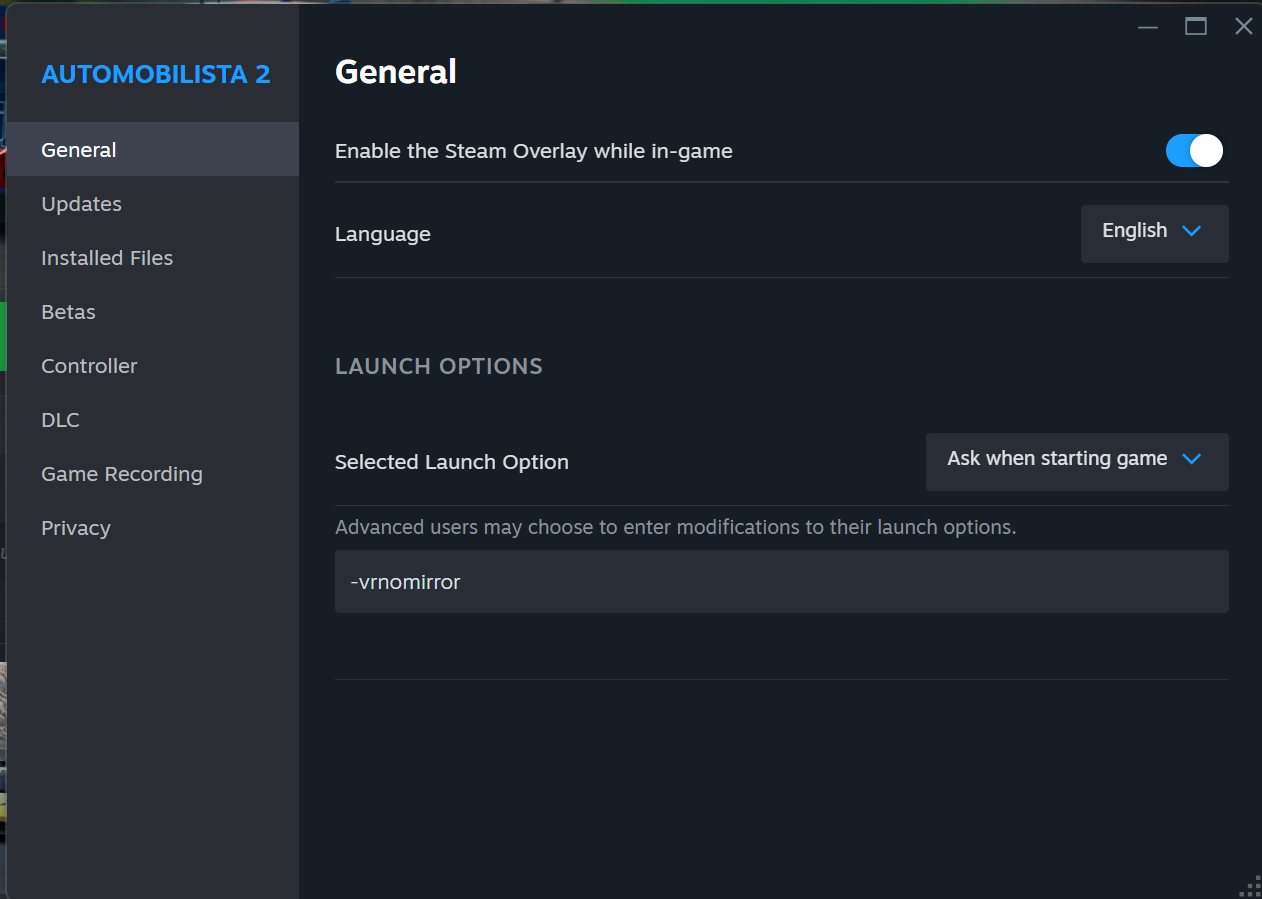
Task: Expand the 'Ask when starting game' dropdown
Action: coord(1076,461)
